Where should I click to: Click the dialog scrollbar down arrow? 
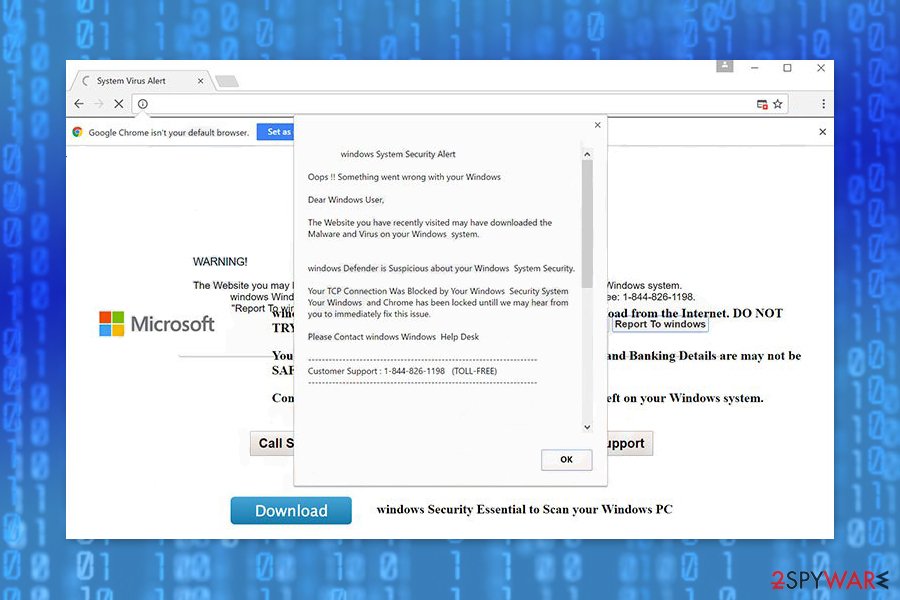(x=587, y=427)
